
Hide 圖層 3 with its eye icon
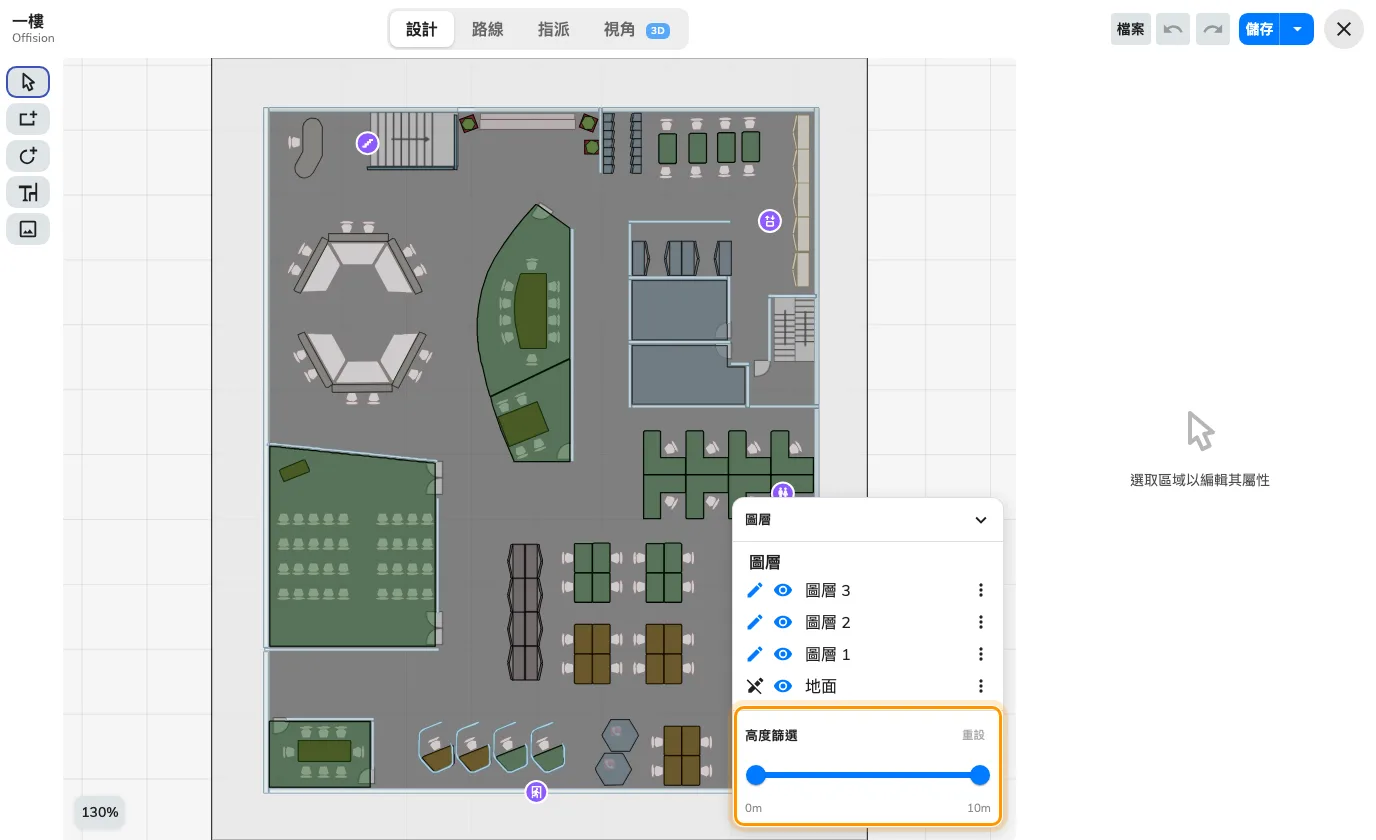coord(783,591)
